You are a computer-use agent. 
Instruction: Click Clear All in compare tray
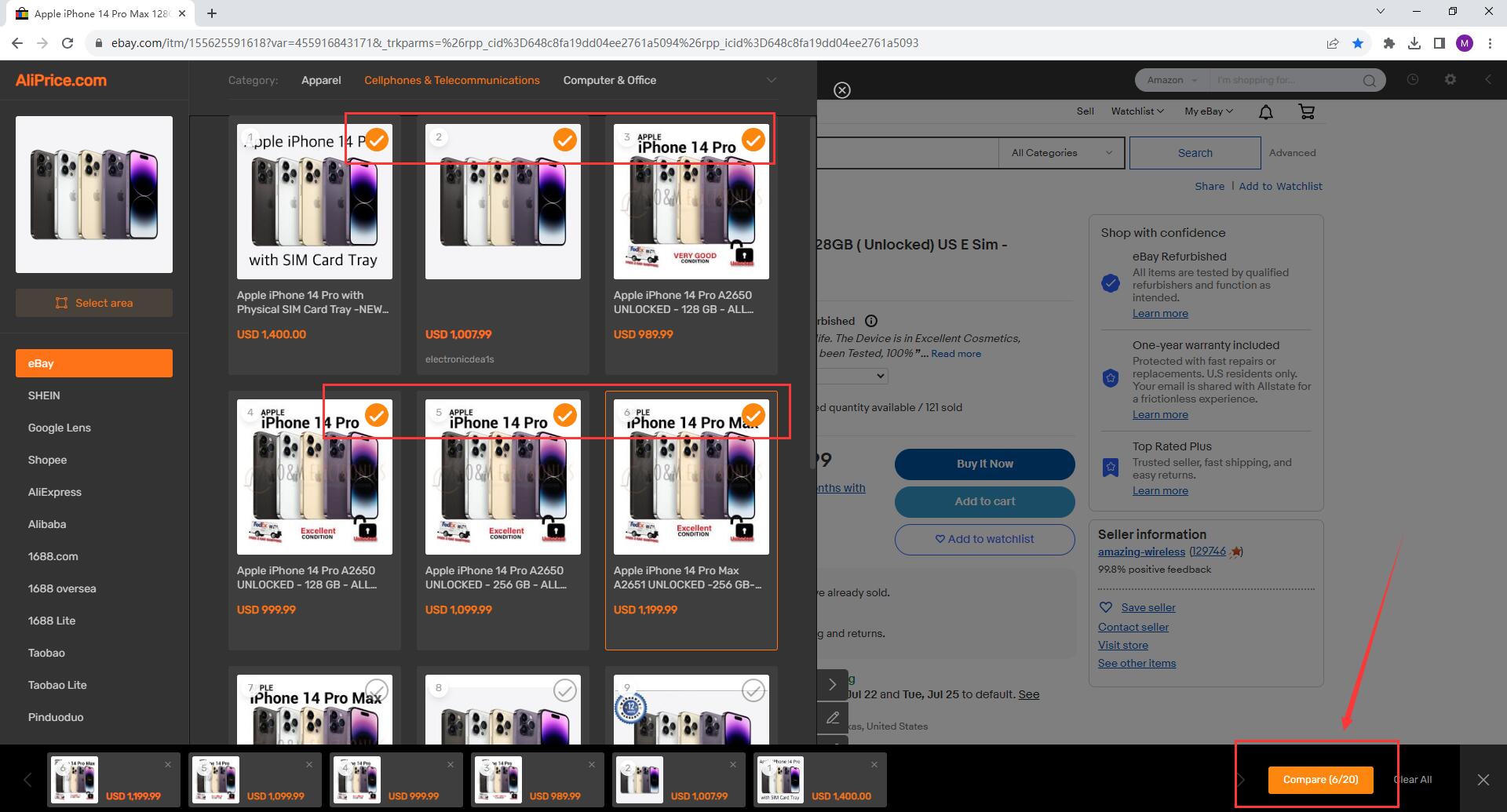1413,780
